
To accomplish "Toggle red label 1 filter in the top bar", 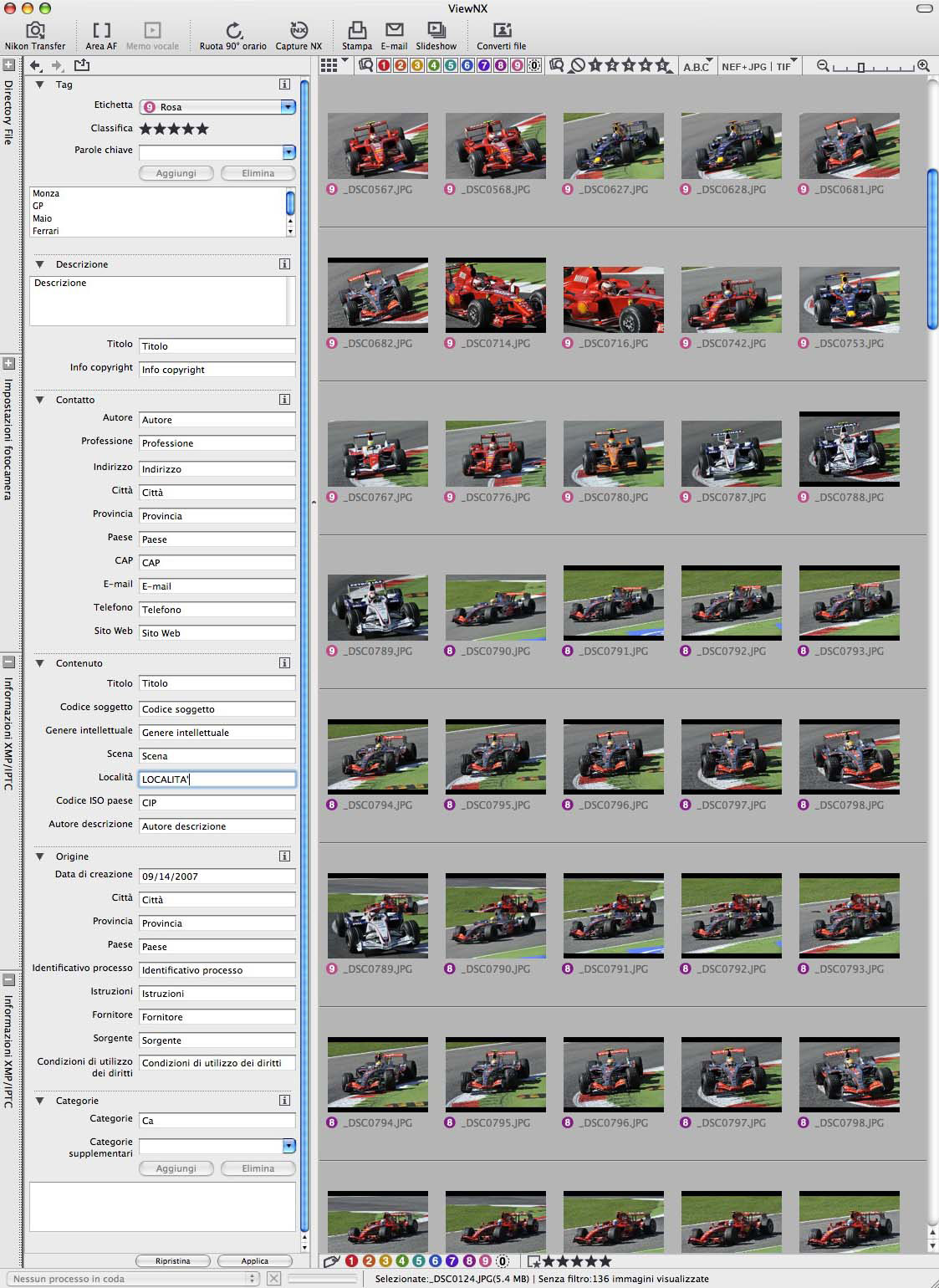I will click(384, 65).
